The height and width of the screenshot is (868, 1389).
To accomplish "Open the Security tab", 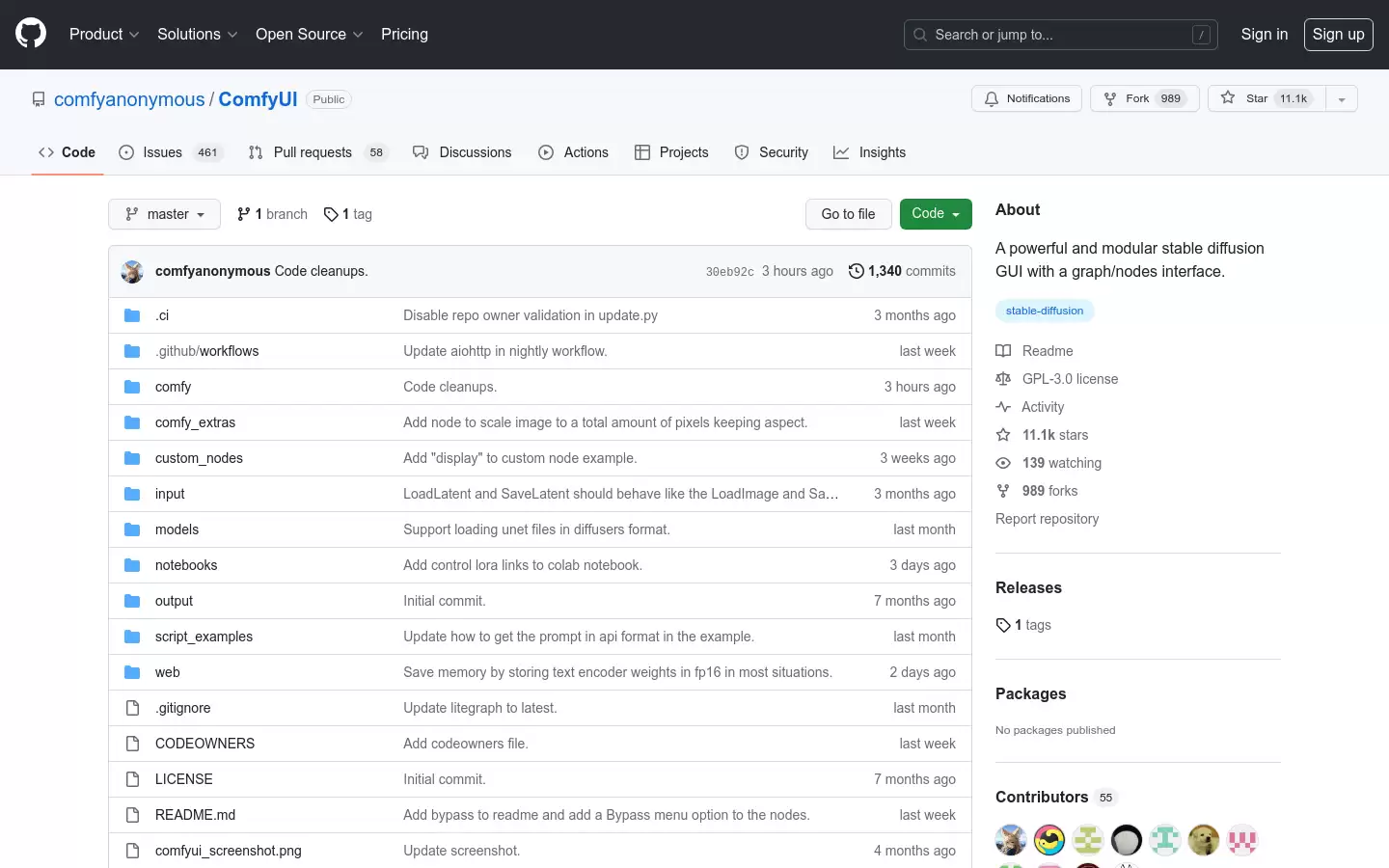I will pyautogui.click(x=772, y=152).
